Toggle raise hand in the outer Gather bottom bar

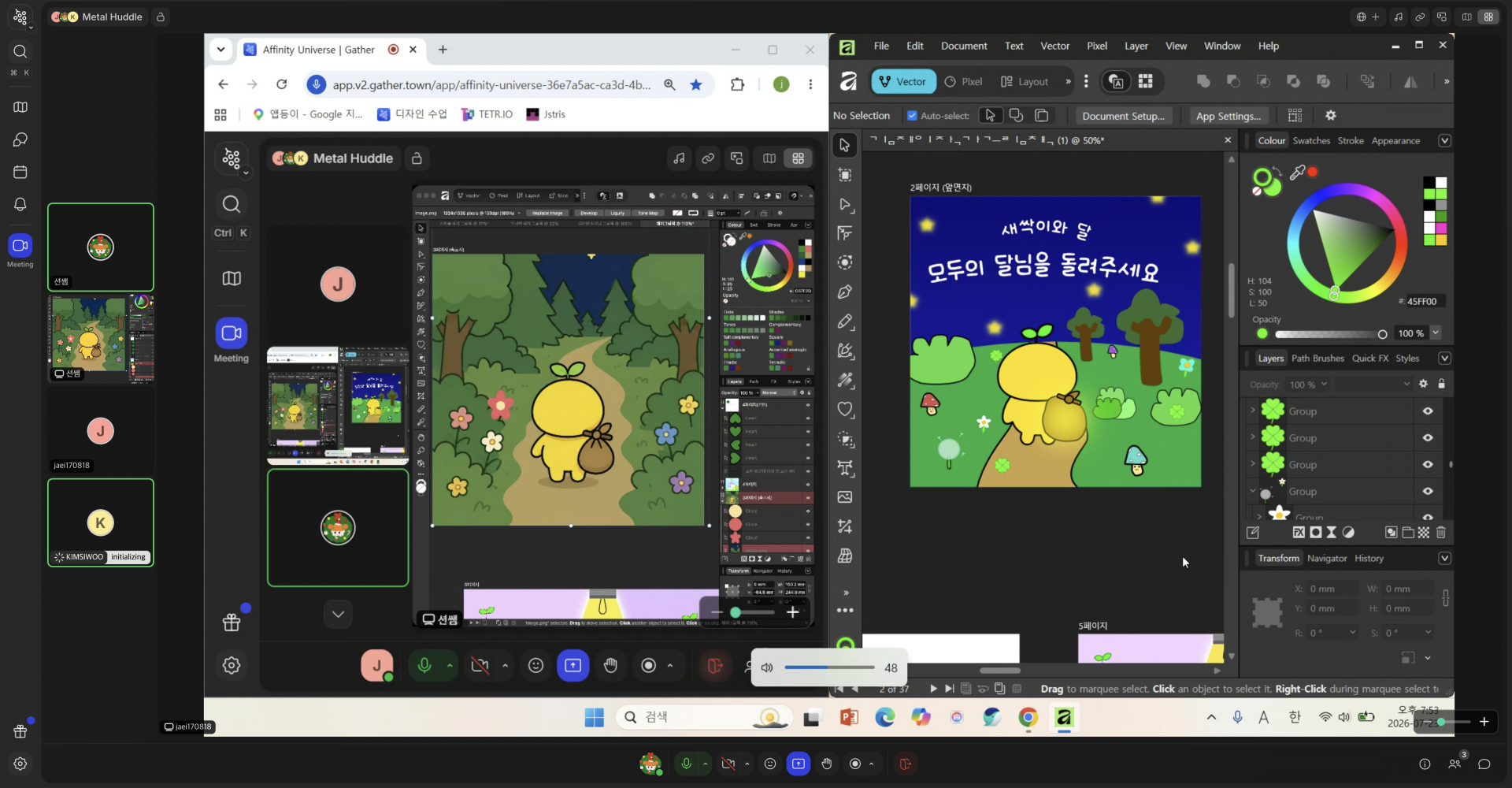[826, 764]
